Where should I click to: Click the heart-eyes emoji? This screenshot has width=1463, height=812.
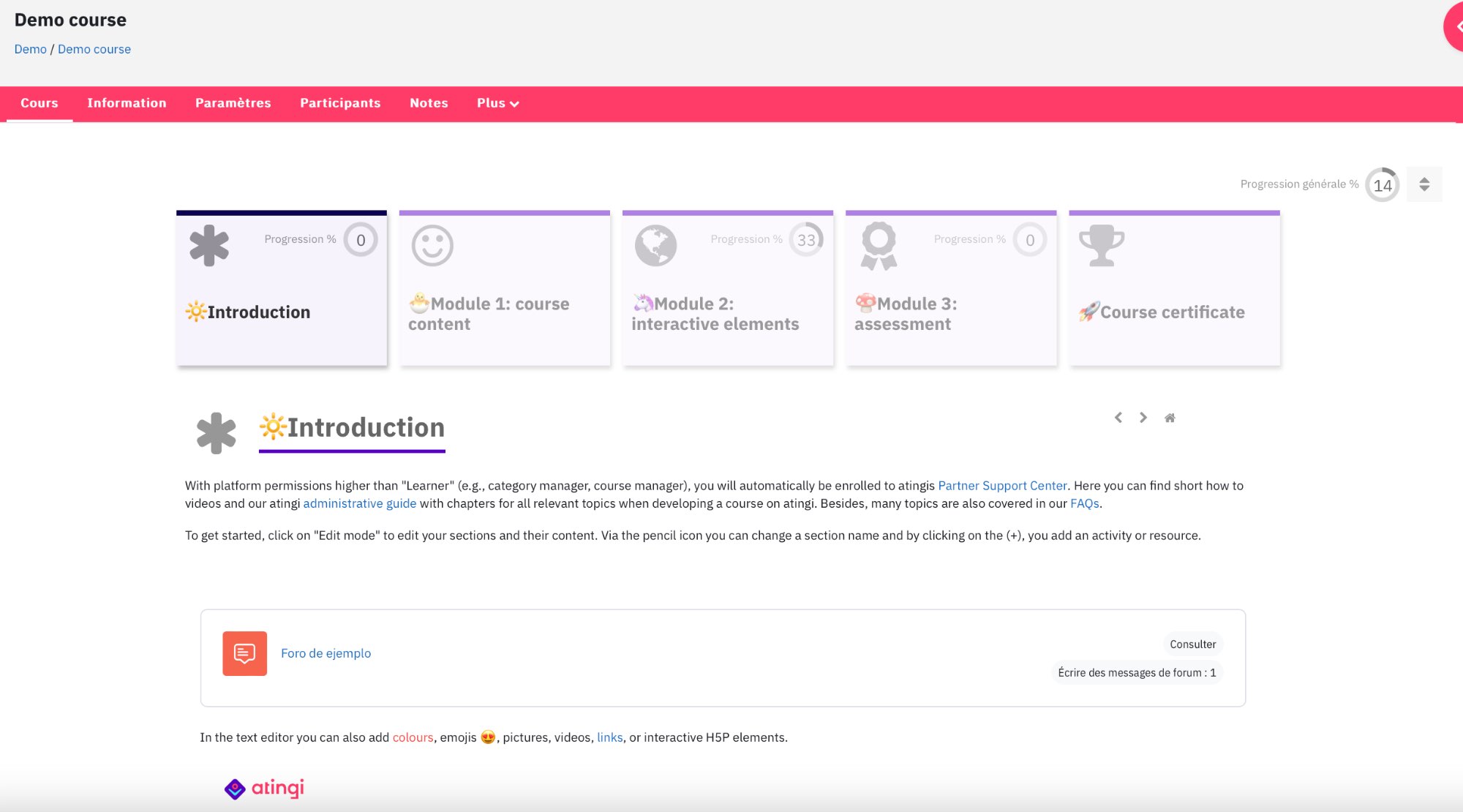[488, 737]
